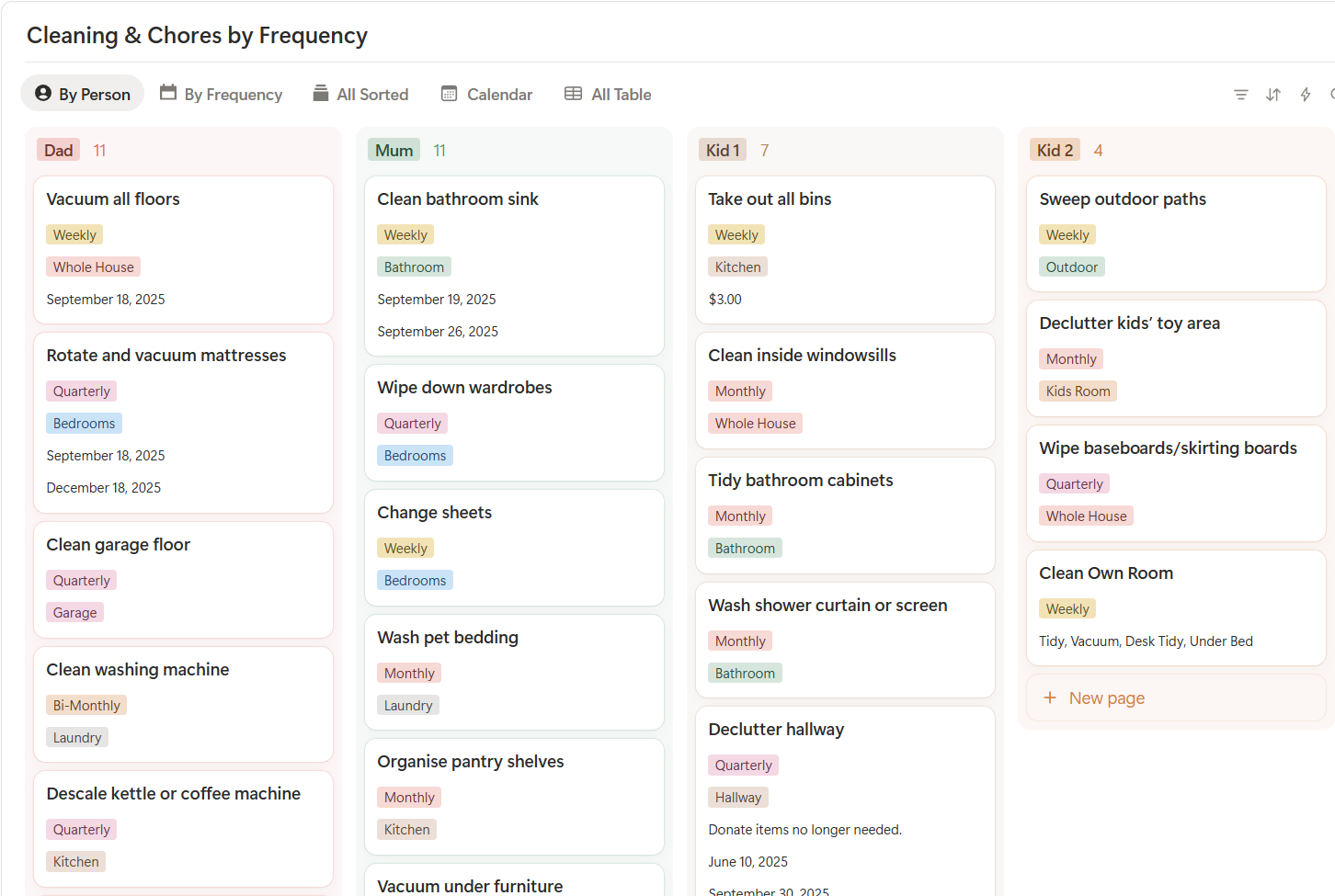Viewport: 1335px width, 896px height.
Task: Click the Kid 2 group header
Action: (x=1055, y=151)
